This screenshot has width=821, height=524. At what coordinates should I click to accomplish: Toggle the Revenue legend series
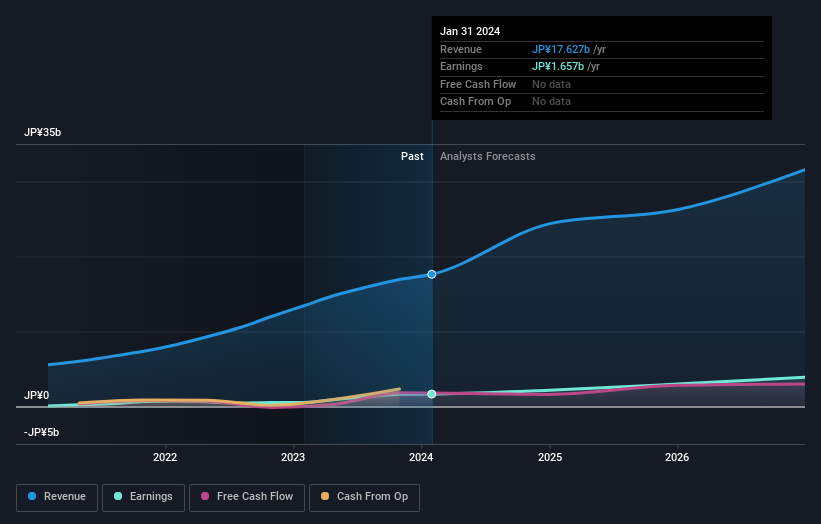(57, 497)
